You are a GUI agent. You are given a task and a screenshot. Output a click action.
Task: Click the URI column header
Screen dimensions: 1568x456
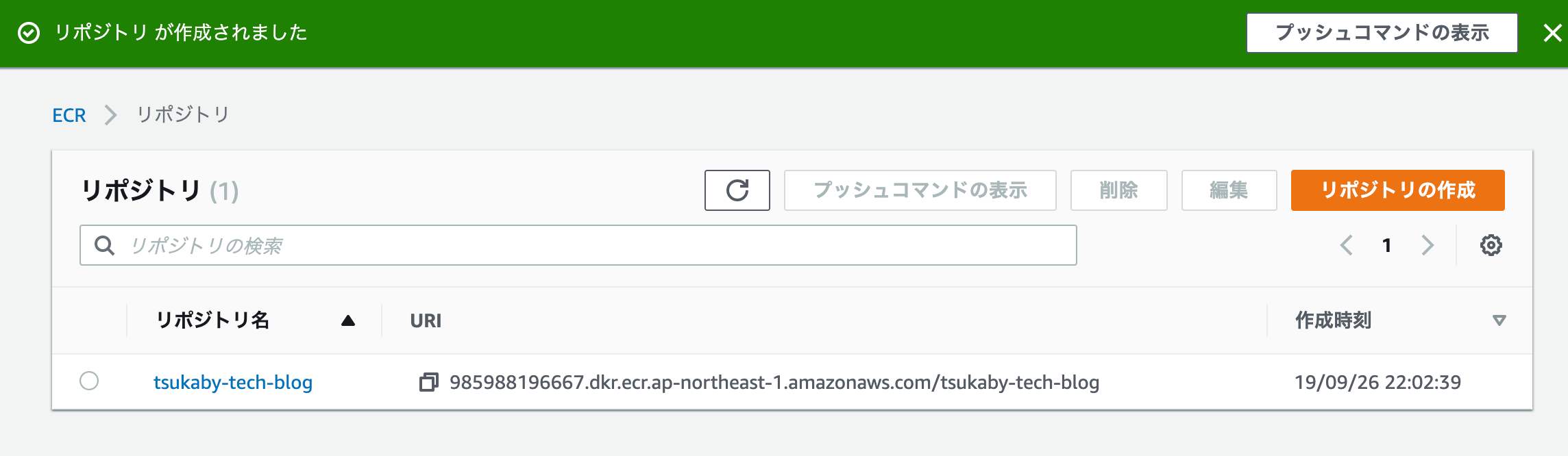[x=426, y=320]
